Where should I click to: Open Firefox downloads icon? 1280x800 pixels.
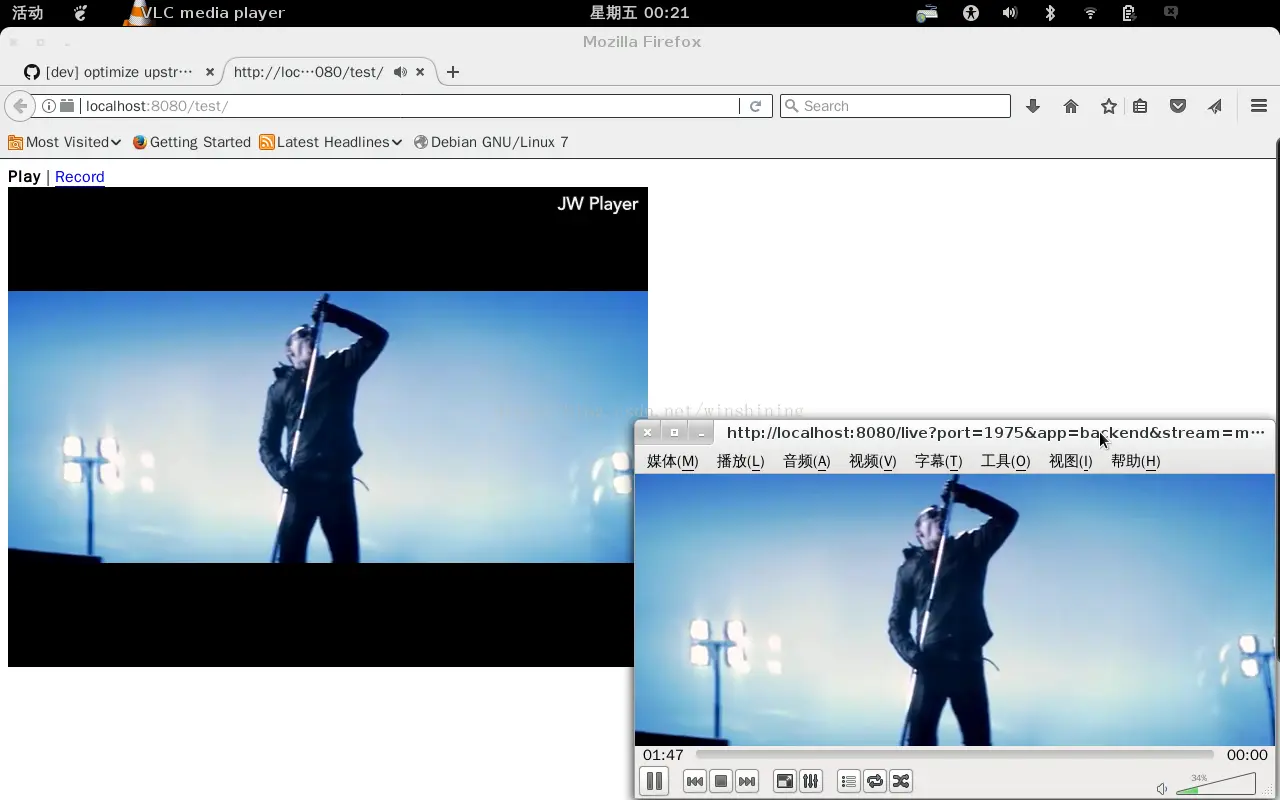(1033, 106)
